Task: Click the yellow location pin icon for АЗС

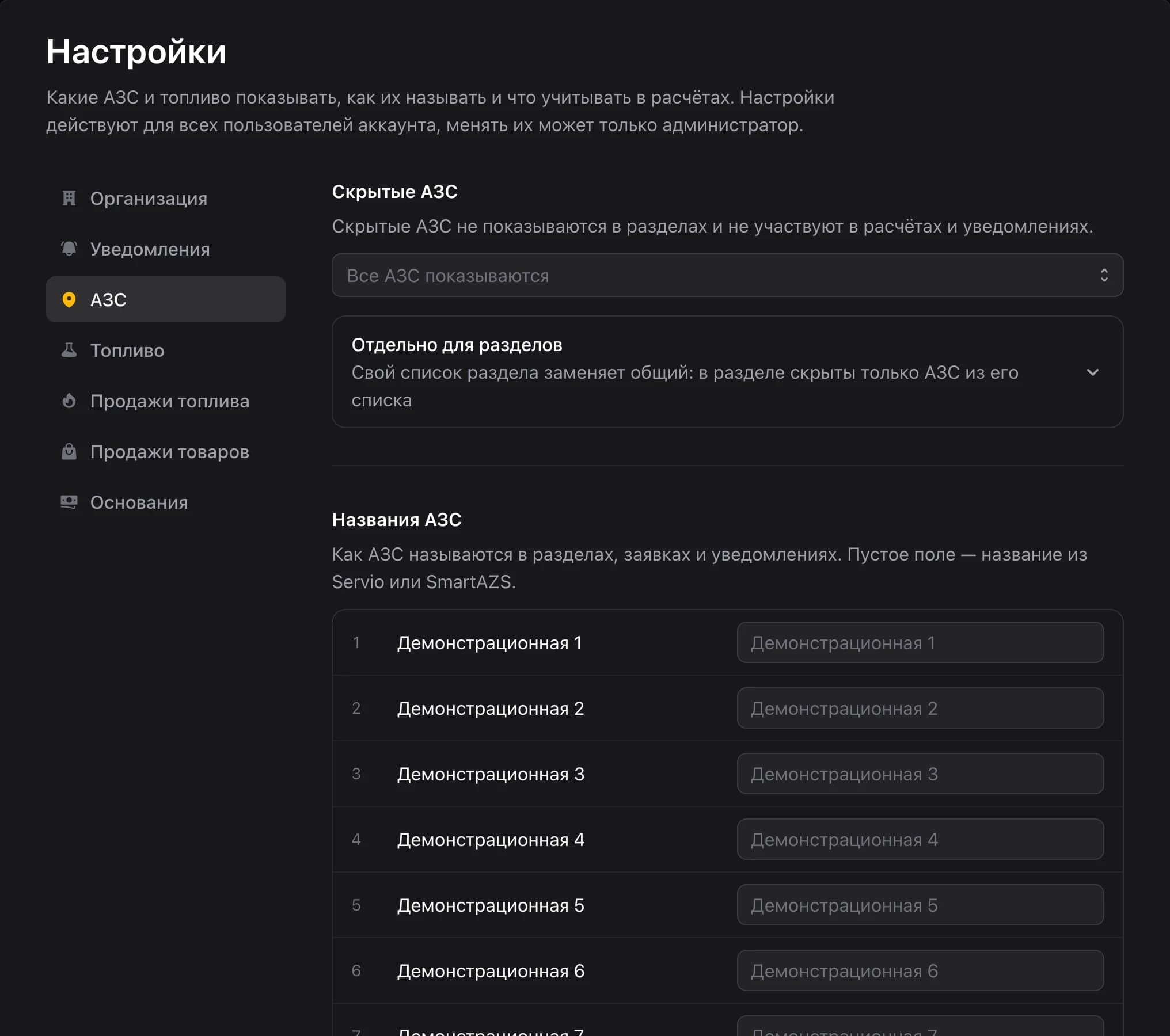Action: click(69, 300)
